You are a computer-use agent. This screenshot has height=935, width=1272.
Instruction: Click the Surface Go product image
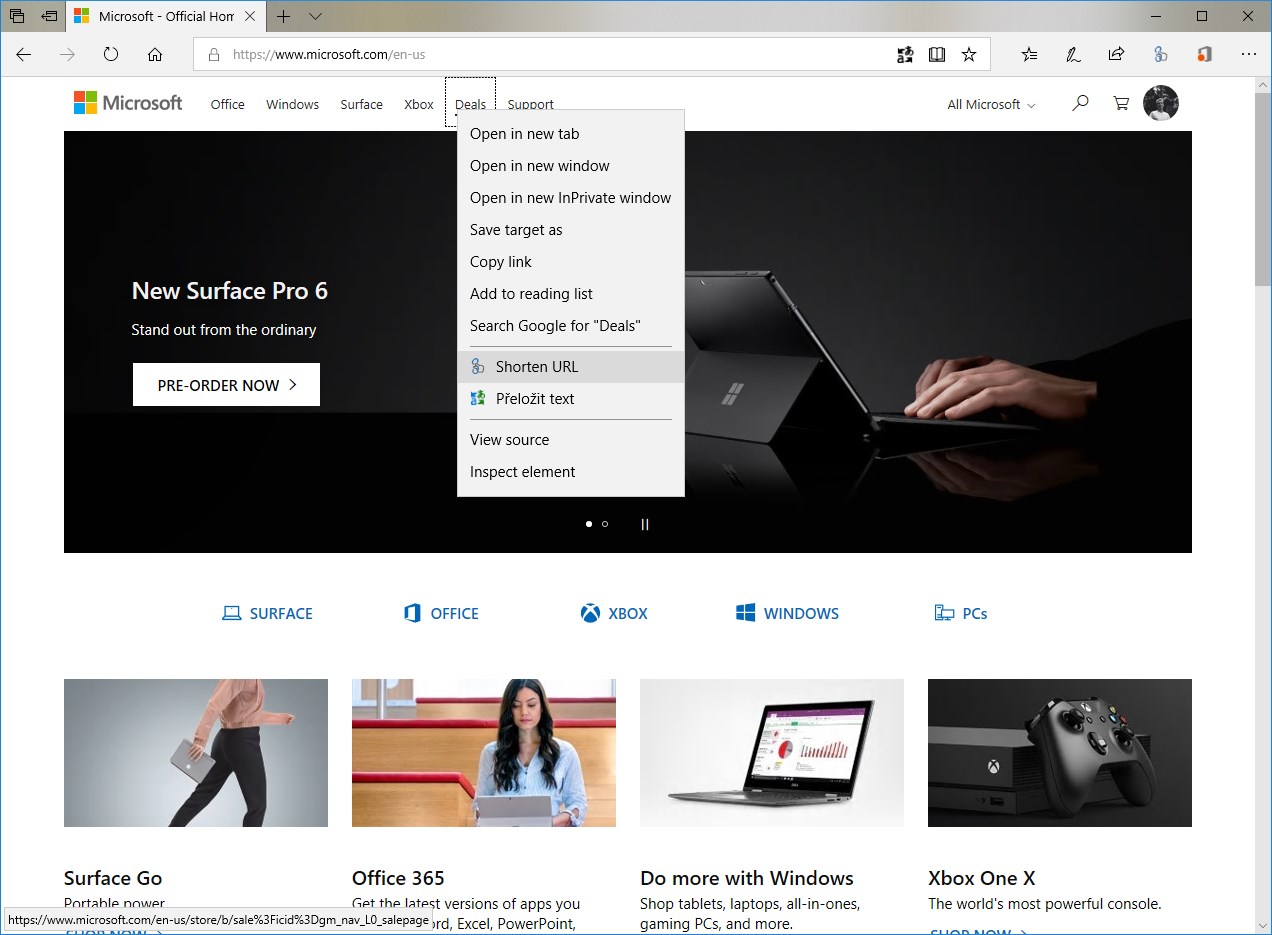coord(196,753)
